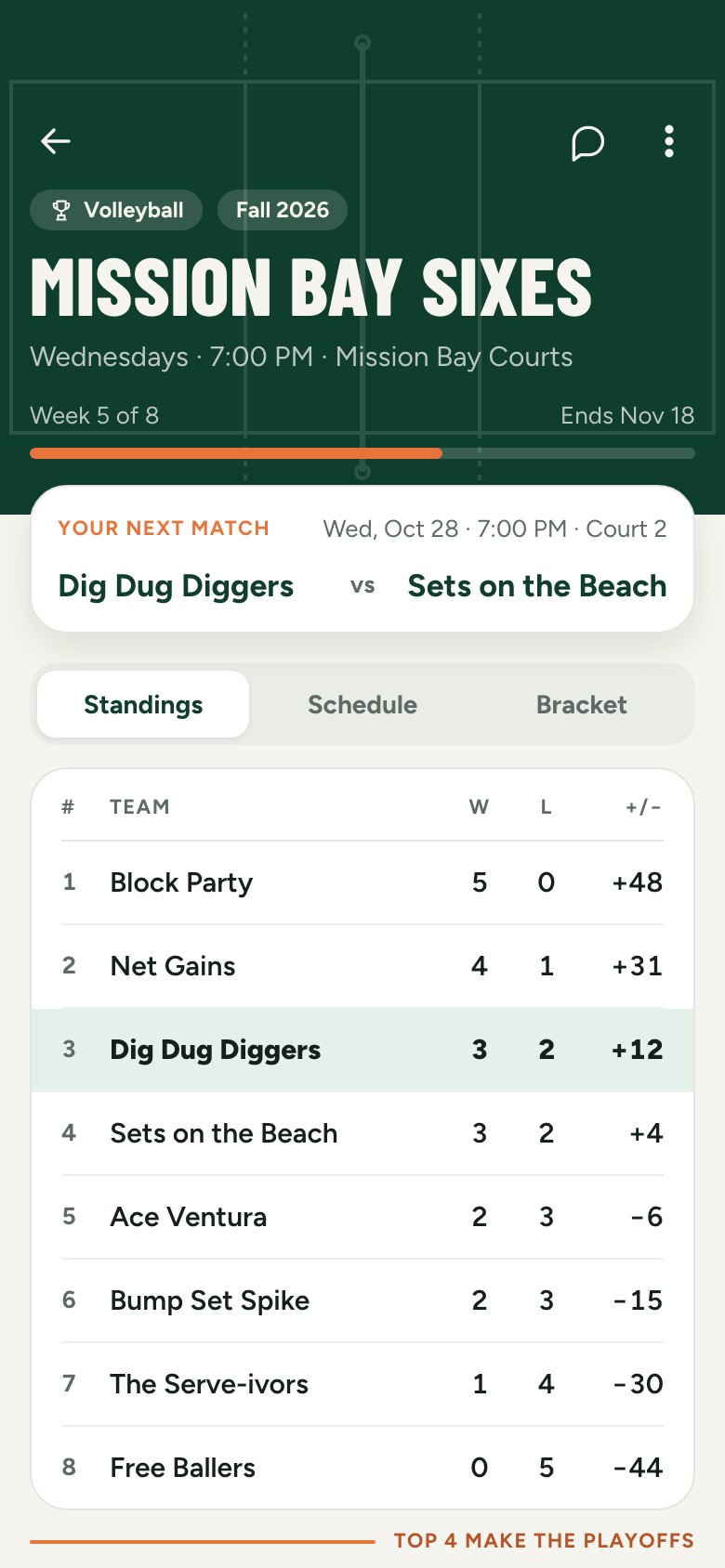Screen dimensions: 725x1568
Task: Open the three-dot more options menu
Action: [669, 141]
